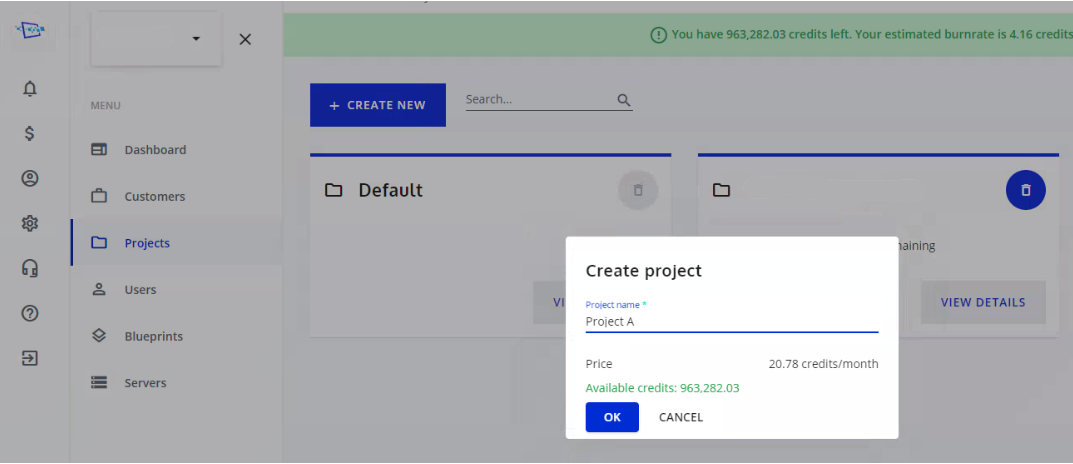Click the notifications bell icon
The width and height of the screenshot is (1073, 464).
[x=30, y=89]
